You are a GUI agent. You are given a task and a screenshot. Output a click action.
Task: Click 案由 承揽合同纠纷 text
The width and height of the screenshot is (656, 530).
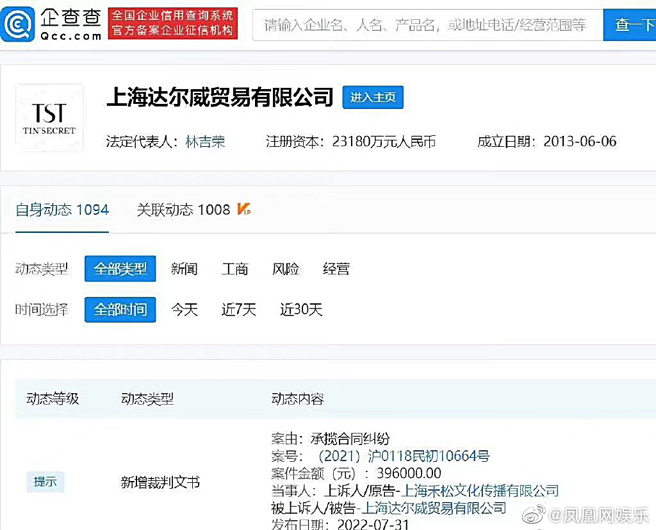[x=331, y=438]
